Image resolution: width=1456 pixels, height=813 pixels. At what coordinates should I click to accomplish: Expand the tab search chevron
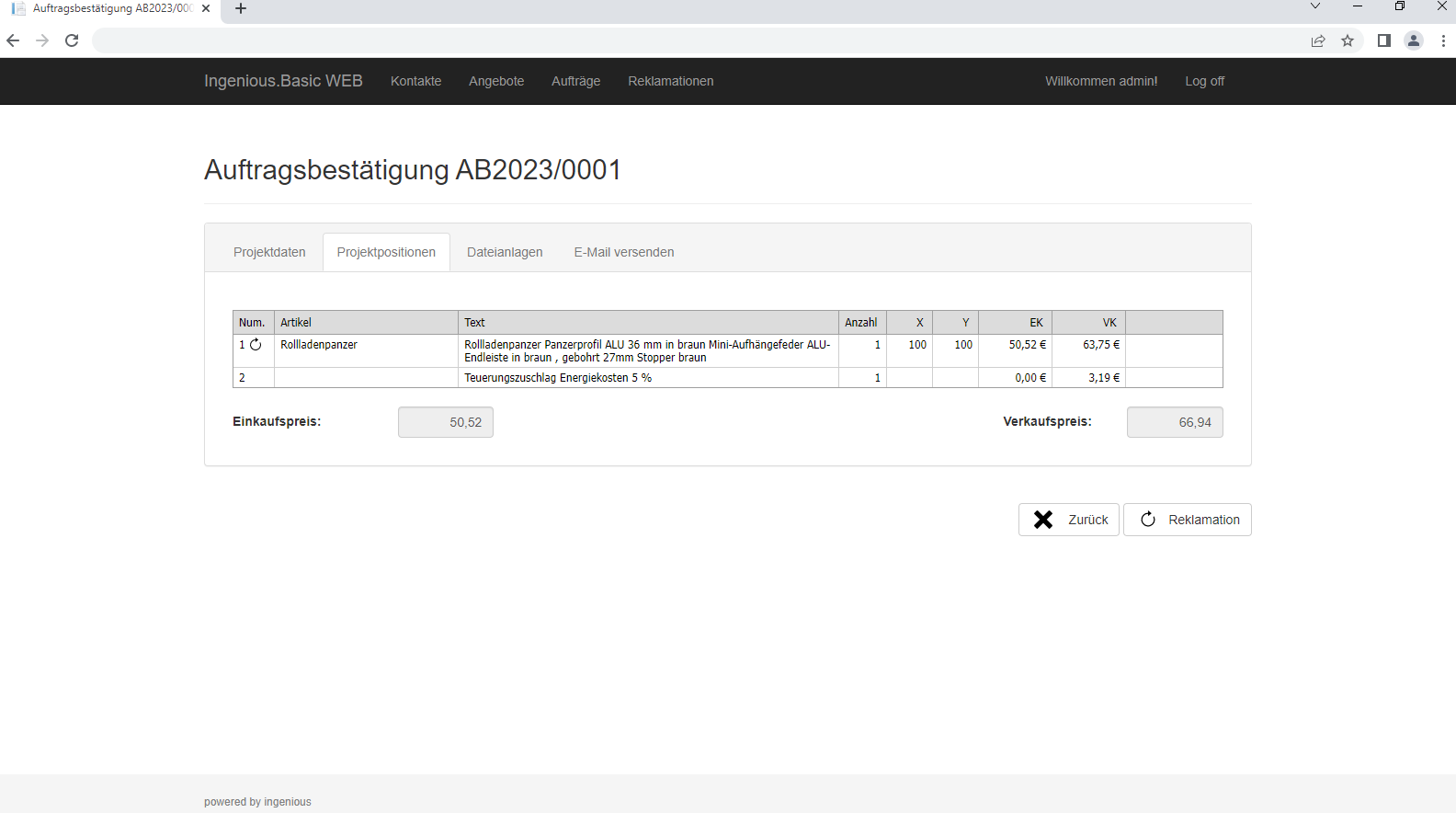[1315, 6]
